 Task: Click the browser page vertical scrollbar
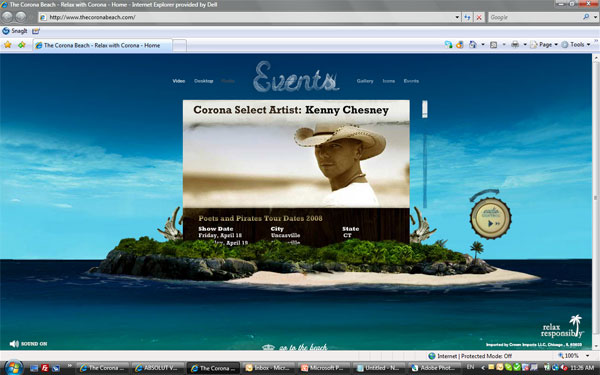(x=596, y=201)
